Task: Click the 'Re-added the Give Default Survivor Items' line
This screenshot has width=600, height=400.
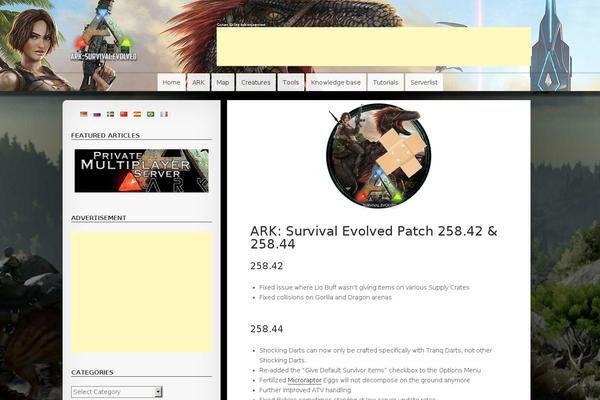Action: (370, 370)
